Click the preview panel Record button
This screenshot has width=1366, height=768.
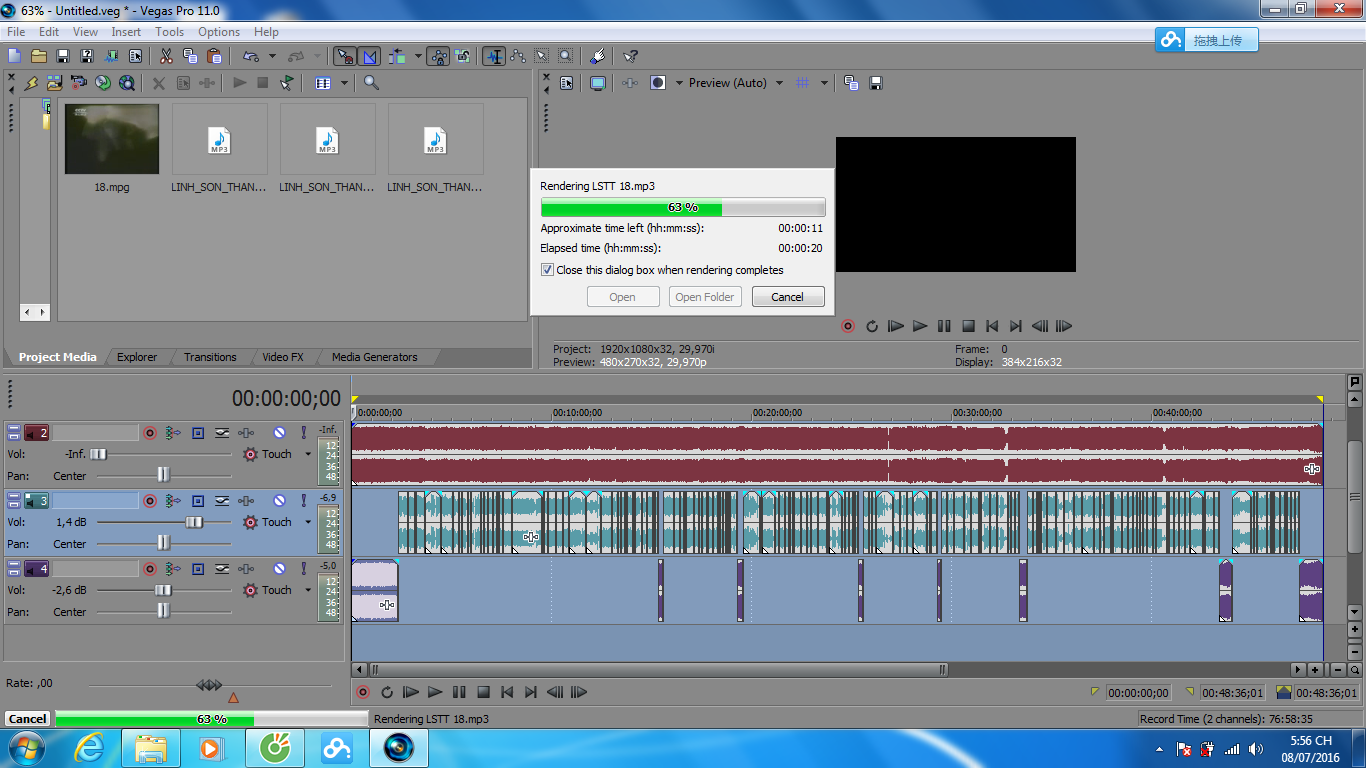pyautogui.click(x=848, y=326)
